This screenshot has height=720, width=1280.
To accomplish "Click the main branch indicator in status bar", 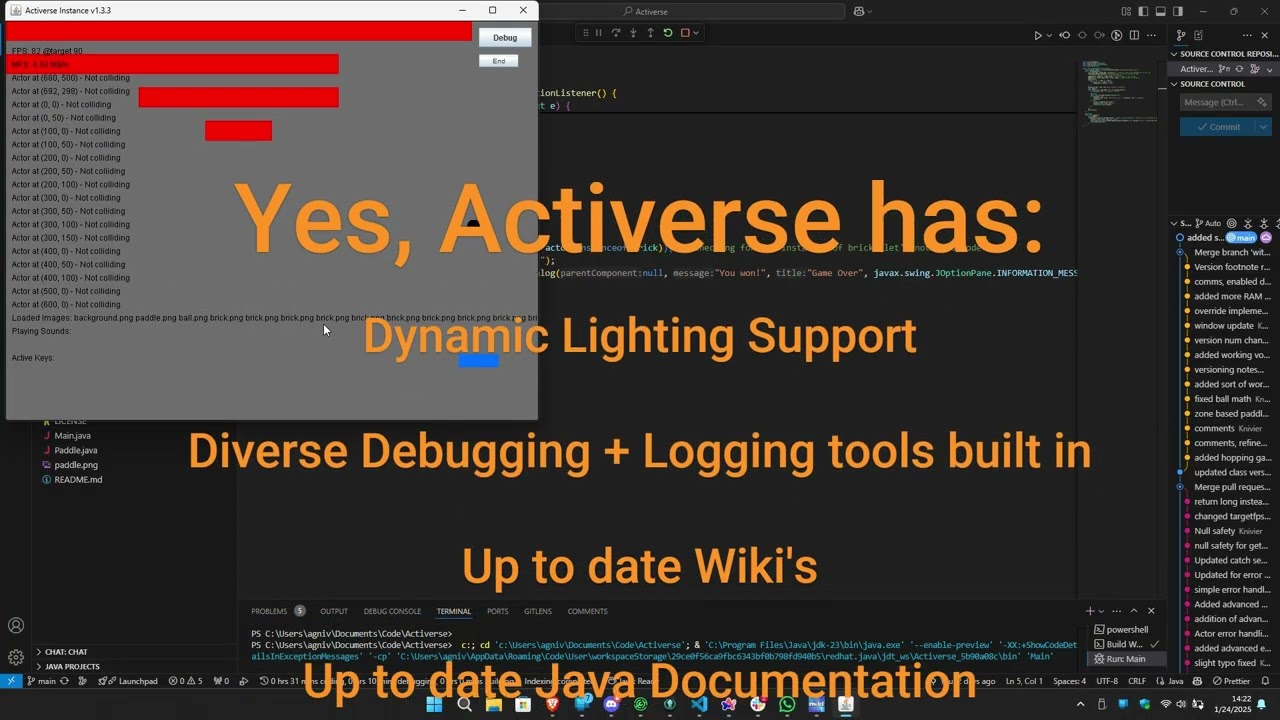I will click(41, 681).
